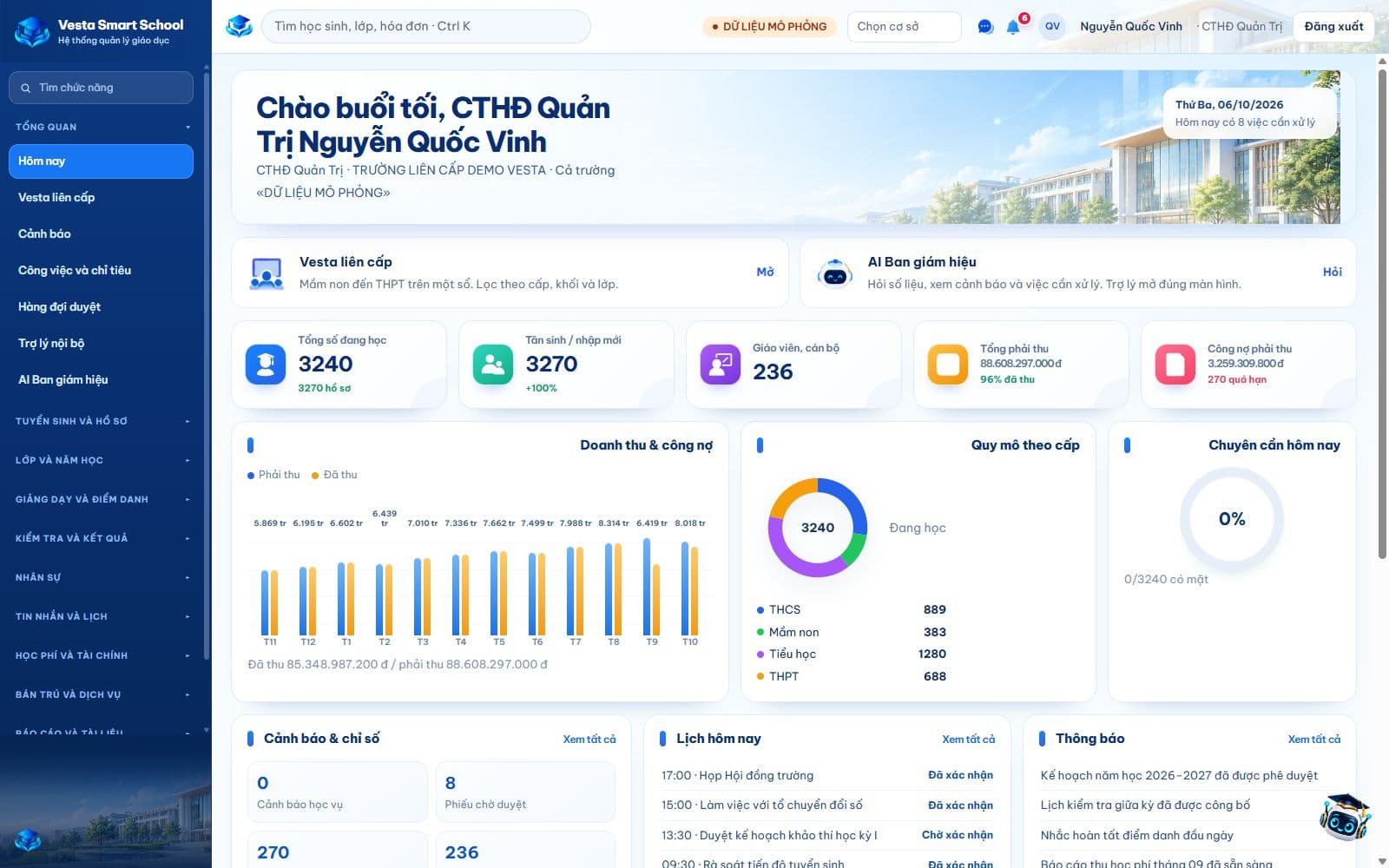
Task: Click the green people icon on Tân sinh card
Action: point(493,364)
